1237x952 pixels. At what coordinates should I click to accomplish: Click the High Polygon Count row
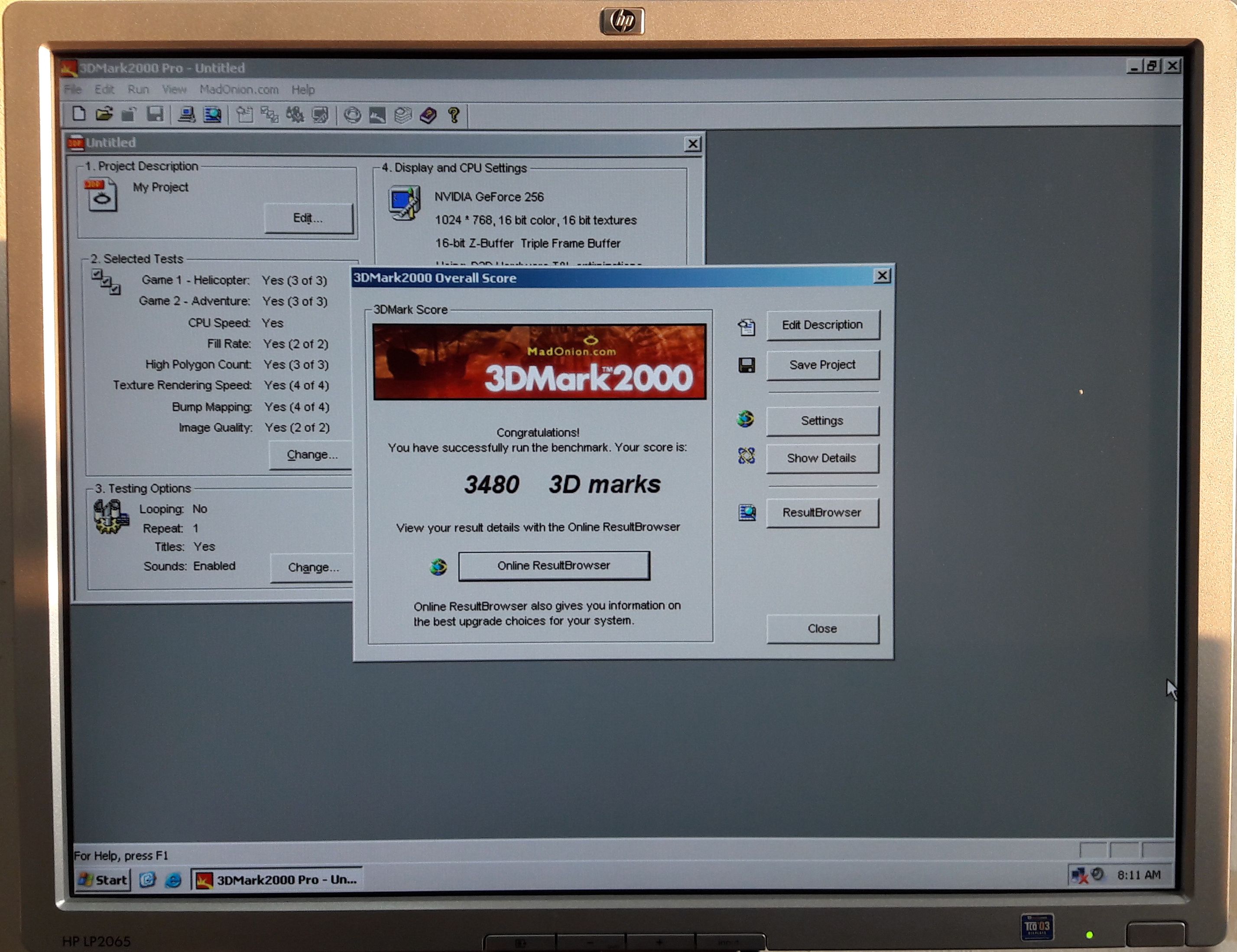237,365
